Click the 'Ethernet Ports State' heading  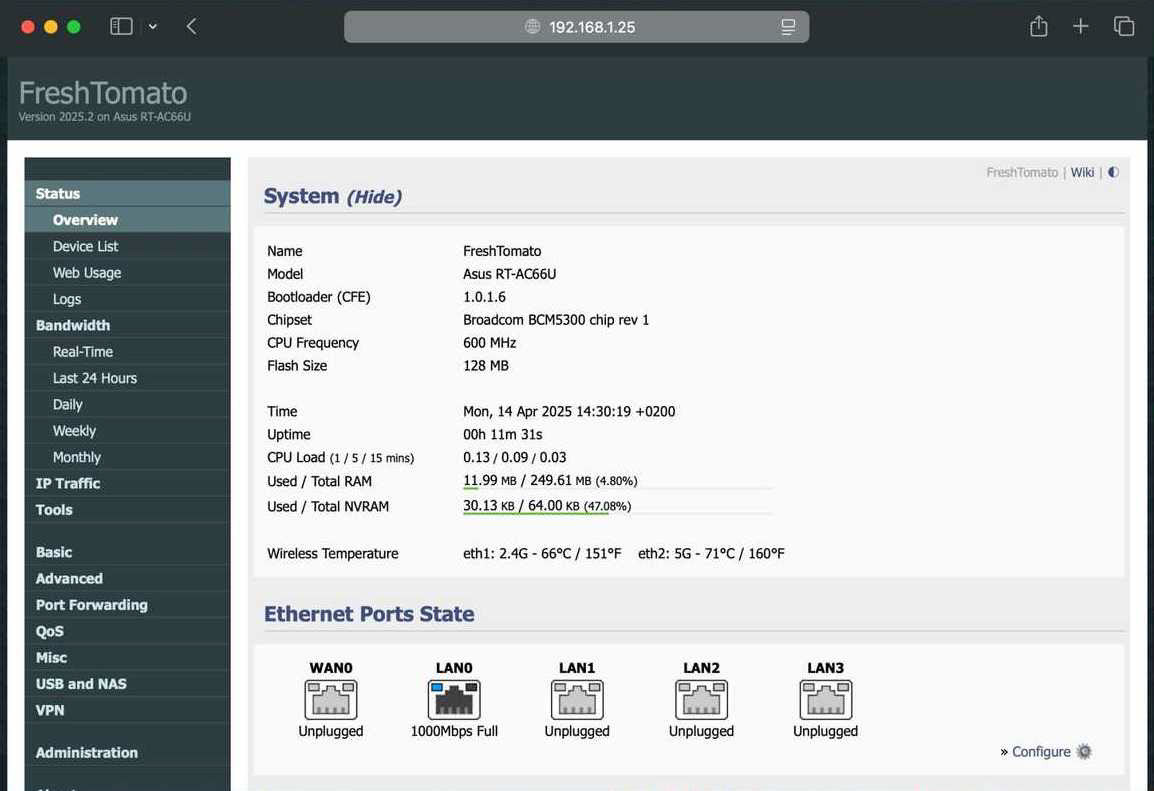(x=369, y=614)
